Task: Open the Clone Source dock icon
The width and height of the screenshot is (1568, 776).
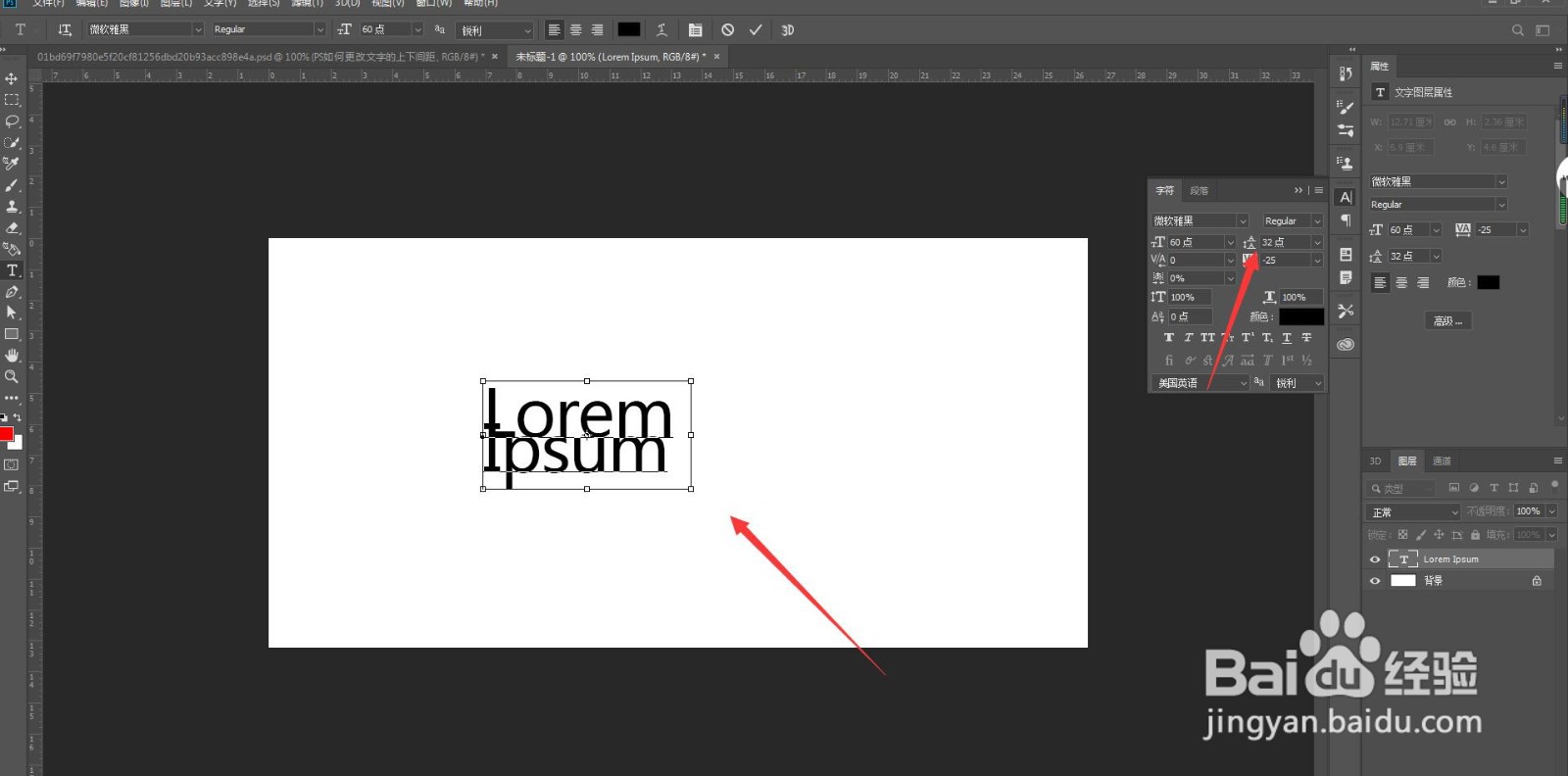Action: pyautogui.click(x=1346, y=163)
